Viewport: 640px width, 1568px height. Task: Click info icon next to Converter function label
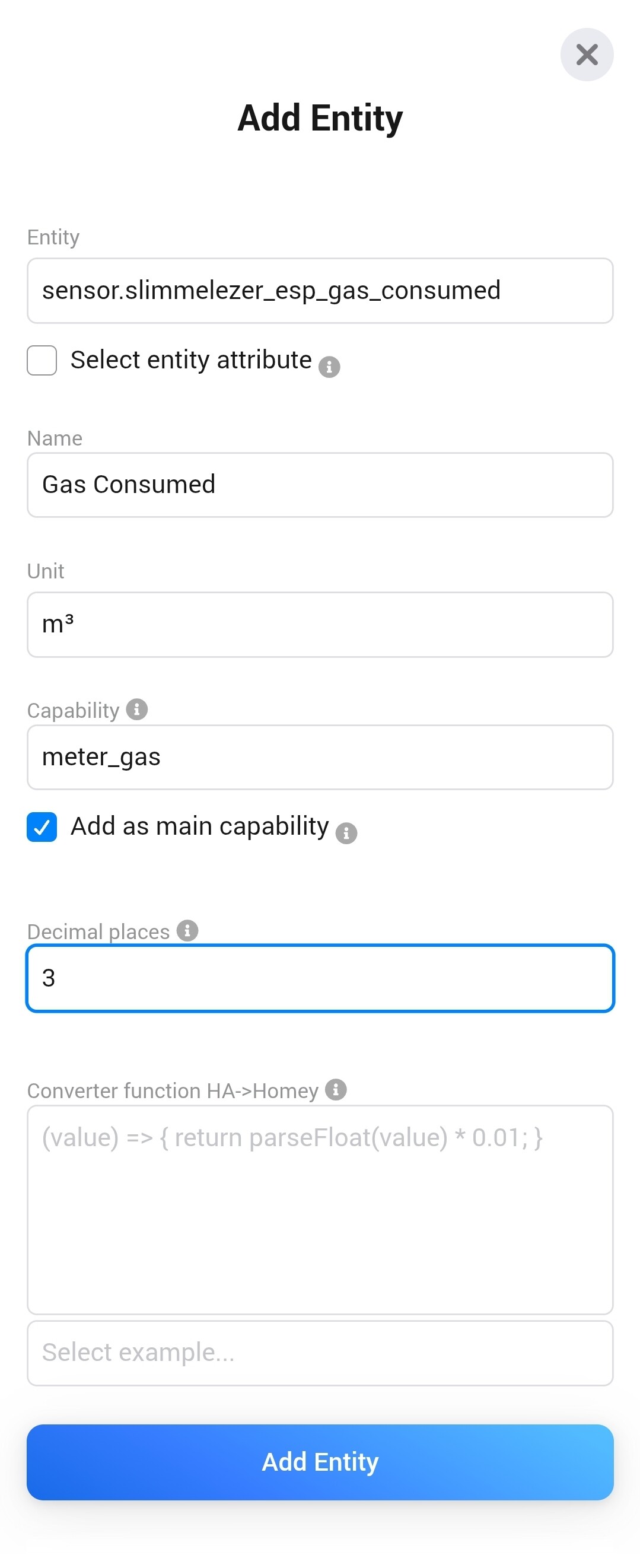[x=336, y=1090]
